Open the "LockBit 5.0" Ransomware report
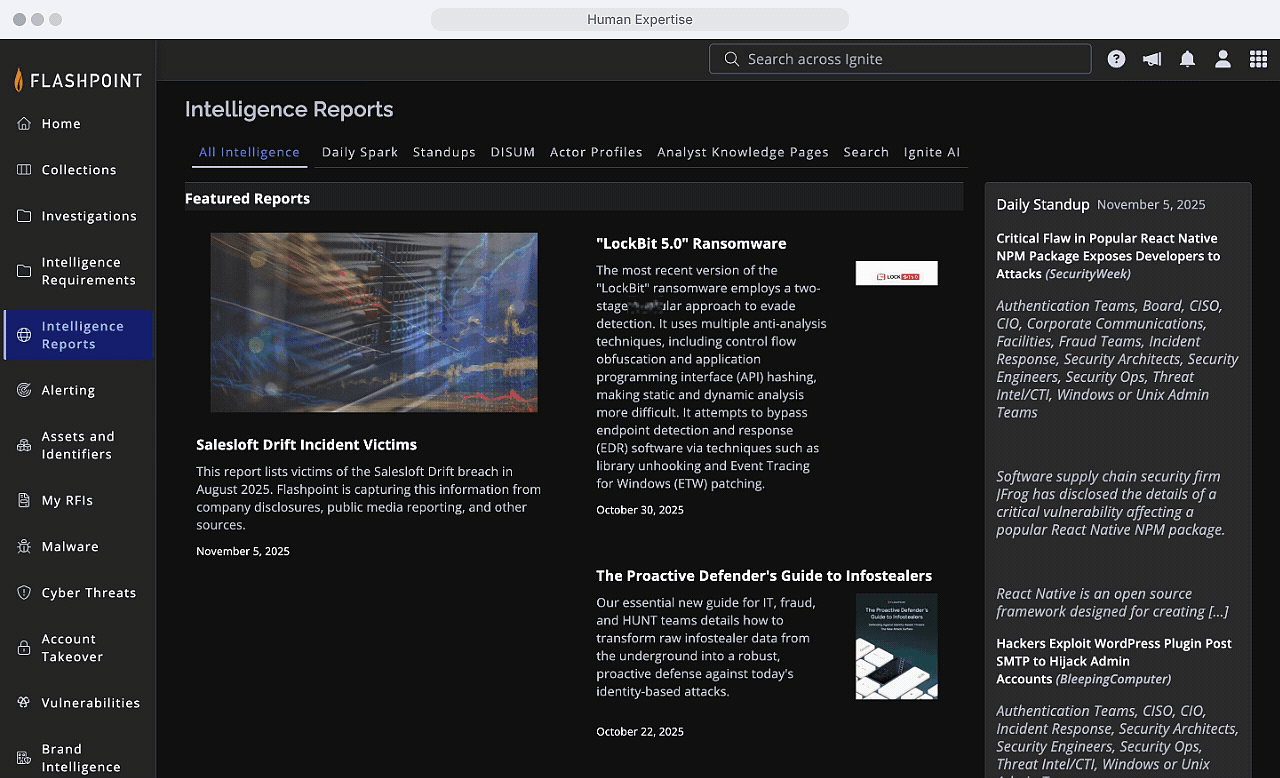 pos(691,244)
